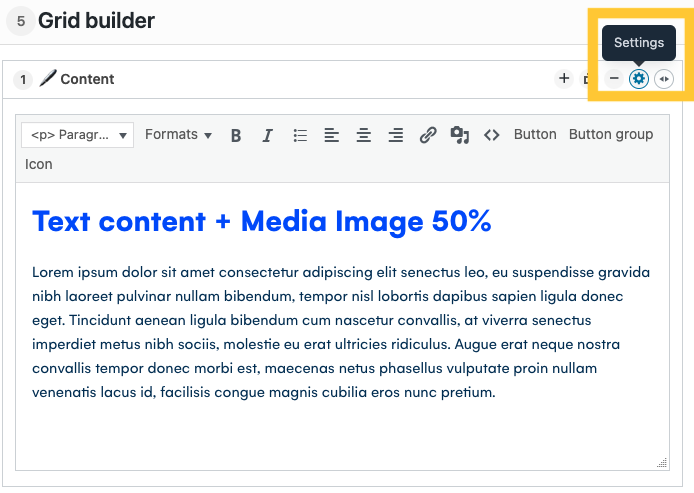Open the insert media icon
This screenshot has width=694, height=493.
[459, 135]
